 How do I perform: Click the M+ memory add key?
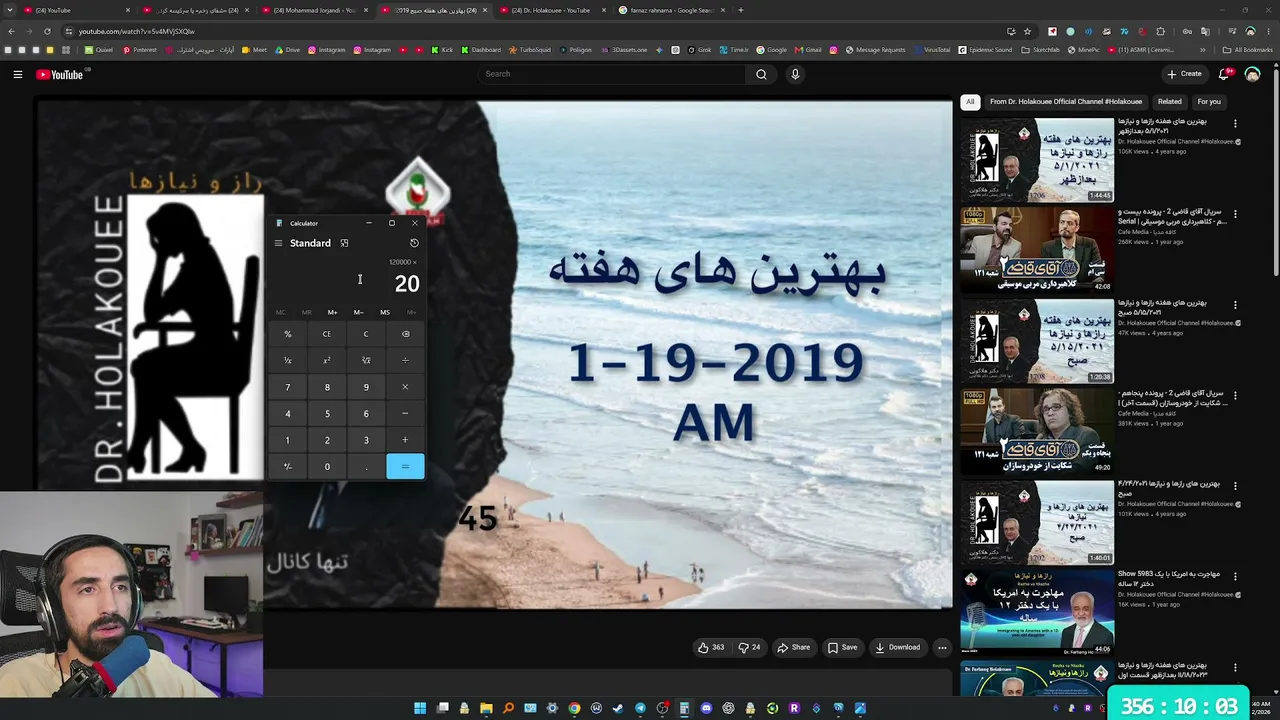332,312
